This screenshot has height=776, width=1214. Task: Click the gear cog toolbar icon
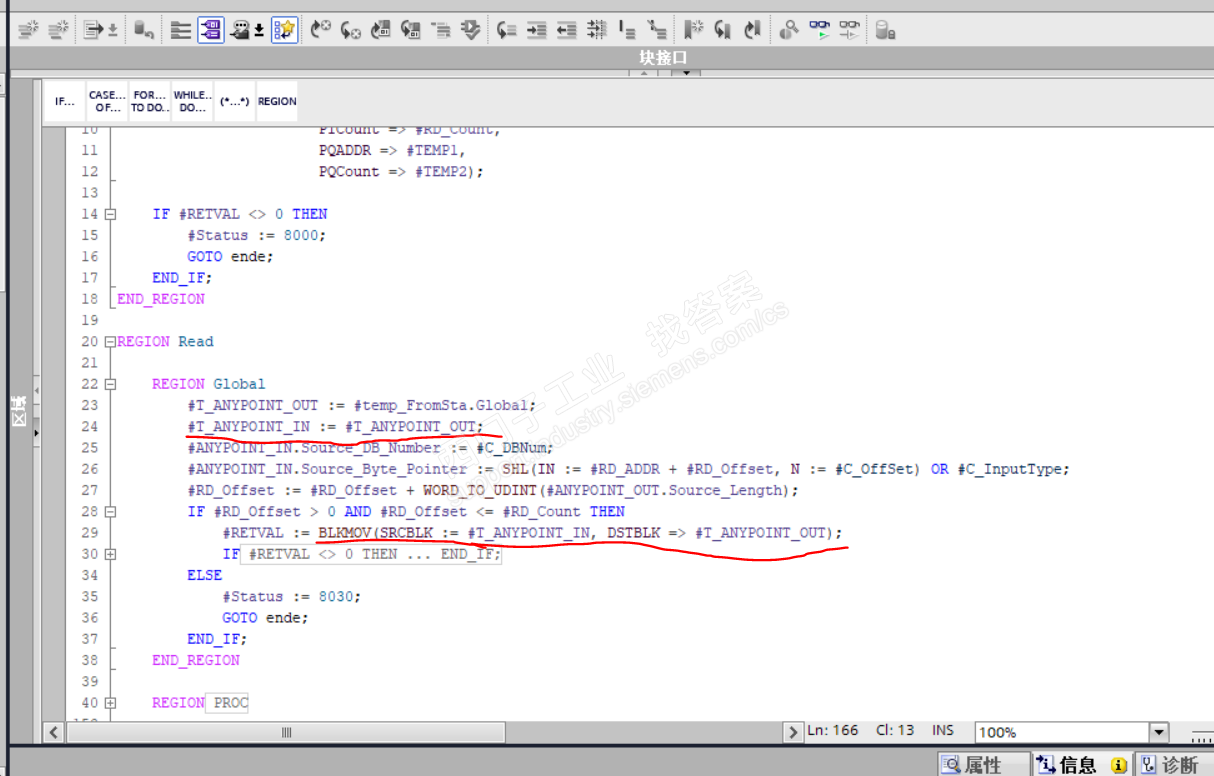(x=789, y=30)
